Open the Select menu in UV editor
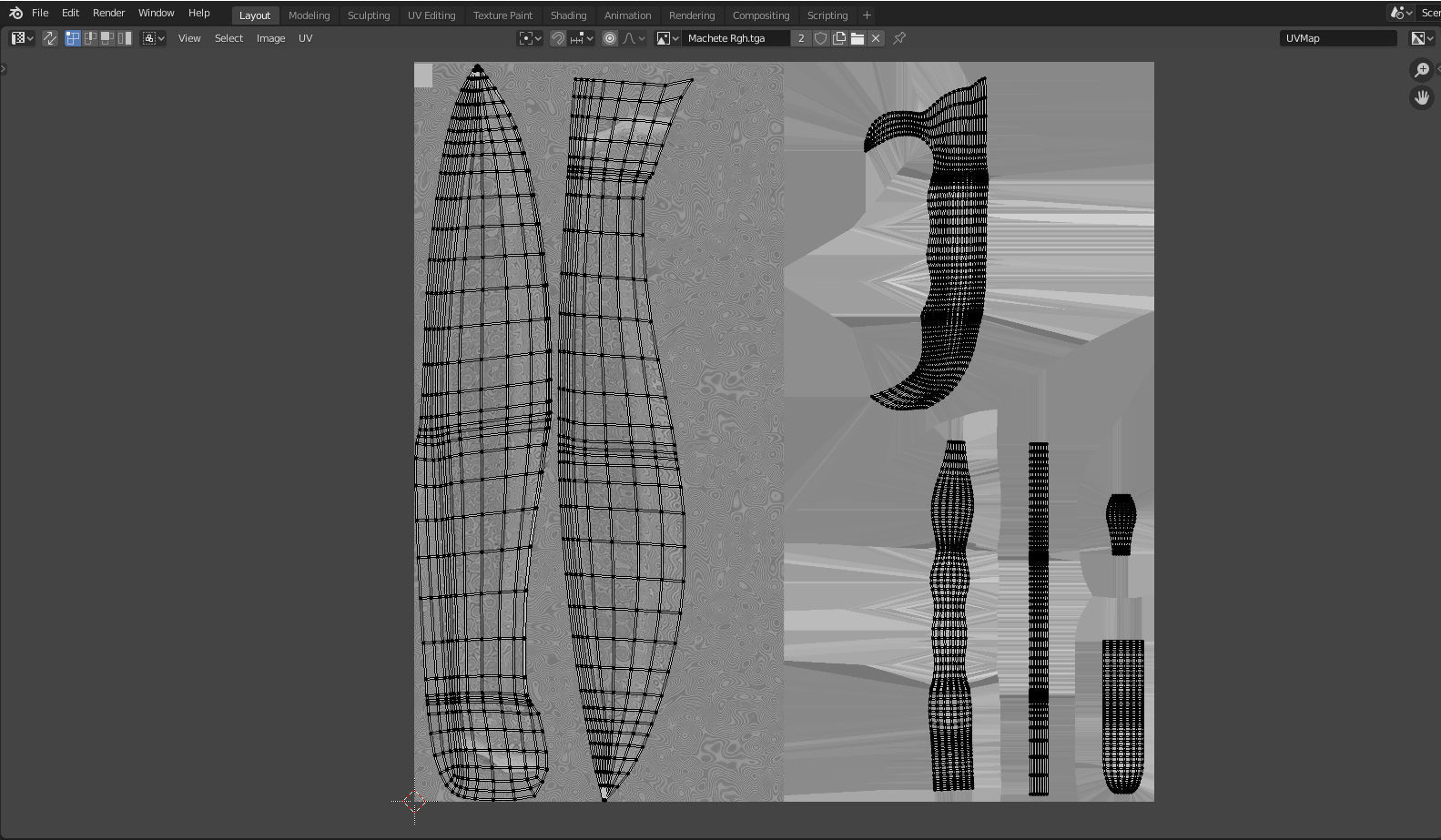 pos(228,38)
